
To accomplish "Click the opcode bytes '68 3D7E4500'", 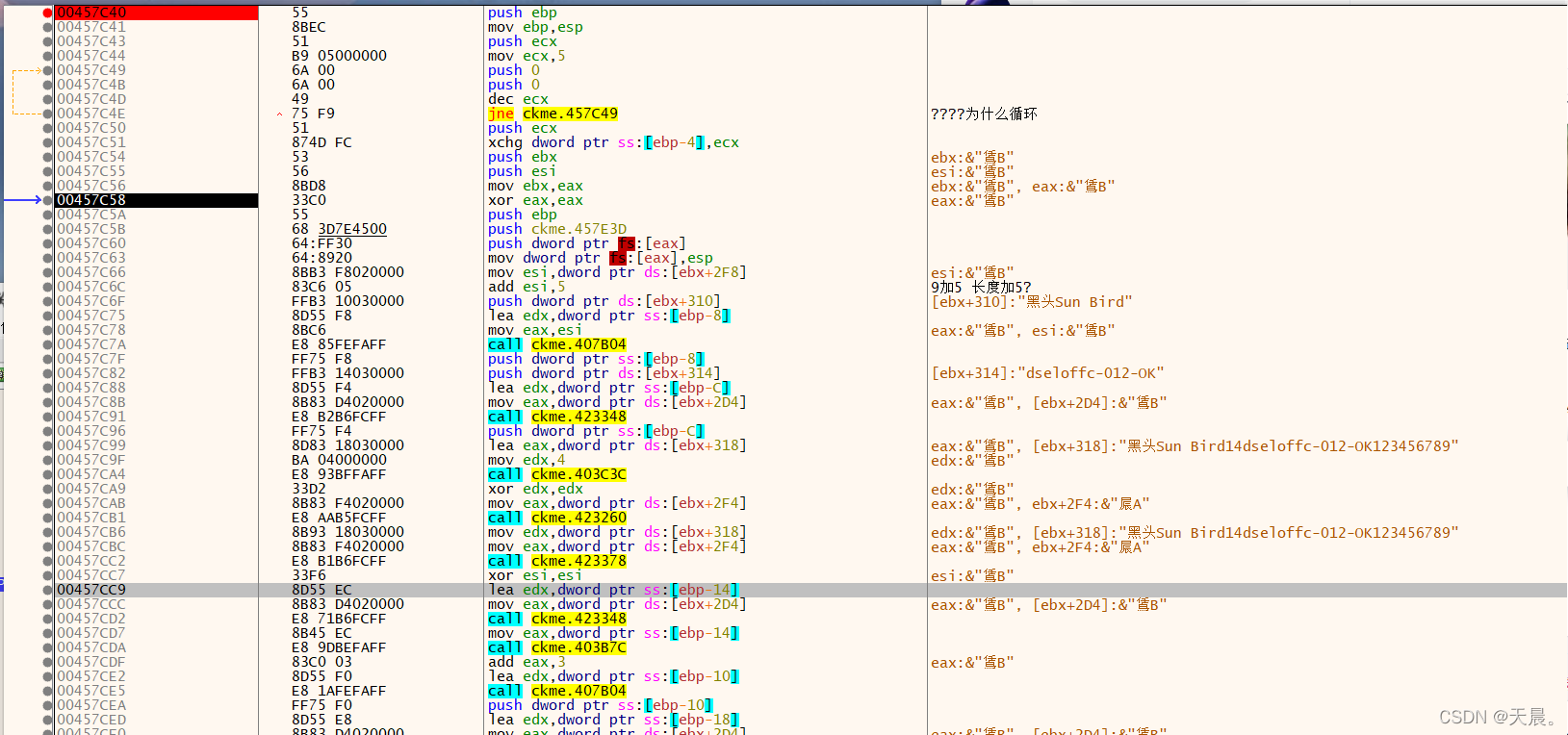I will 340,229.
